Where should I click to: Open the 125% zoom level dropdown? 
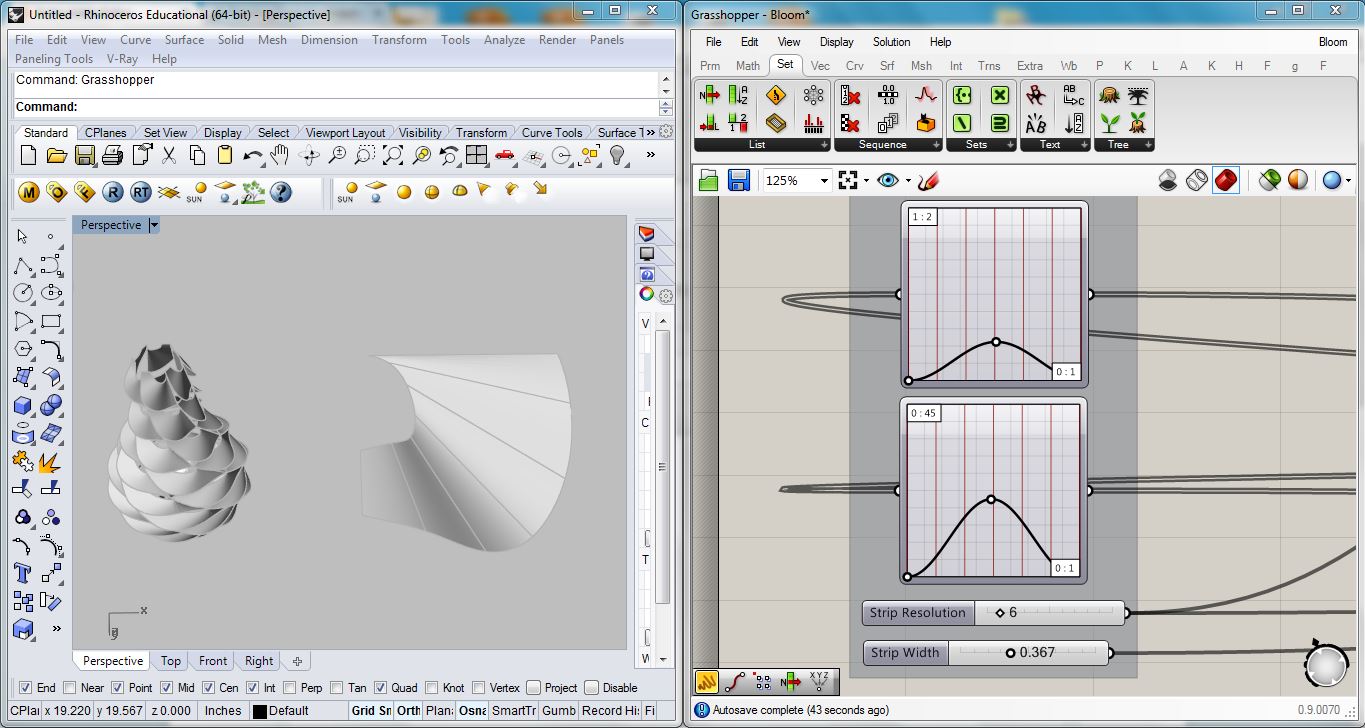824,181
